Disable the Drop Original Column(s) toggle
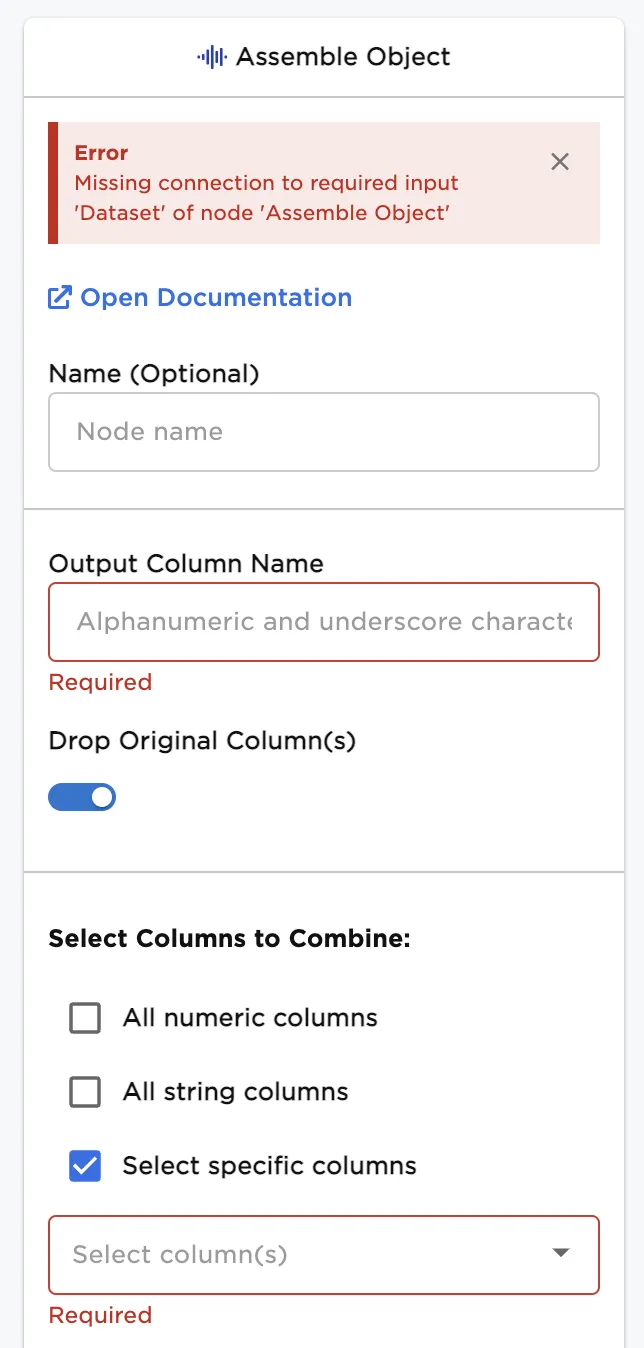 tap(82, 797)
